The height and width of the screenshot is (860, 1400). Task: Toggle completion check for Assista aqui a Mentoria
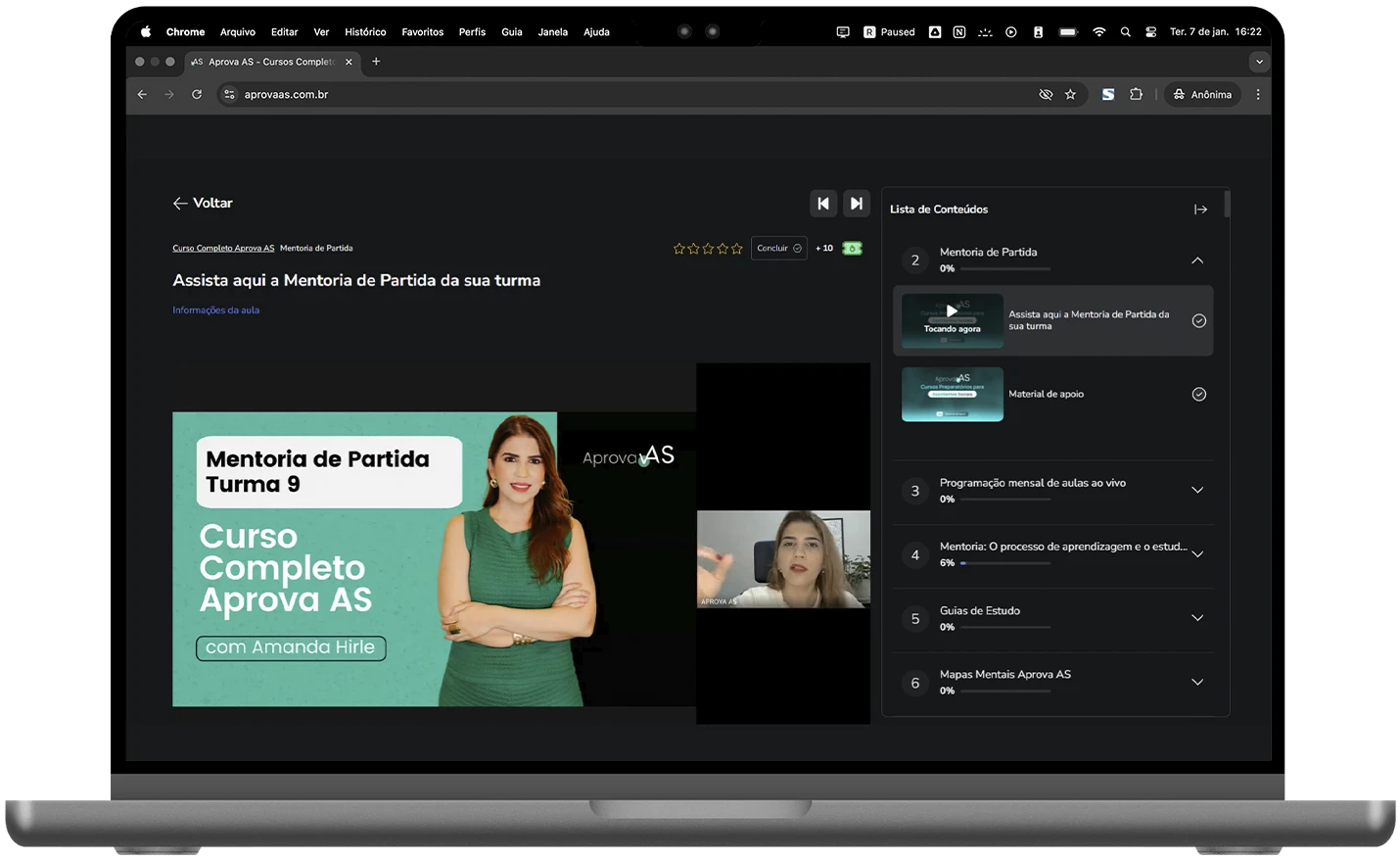click(x=1198, y=321)
